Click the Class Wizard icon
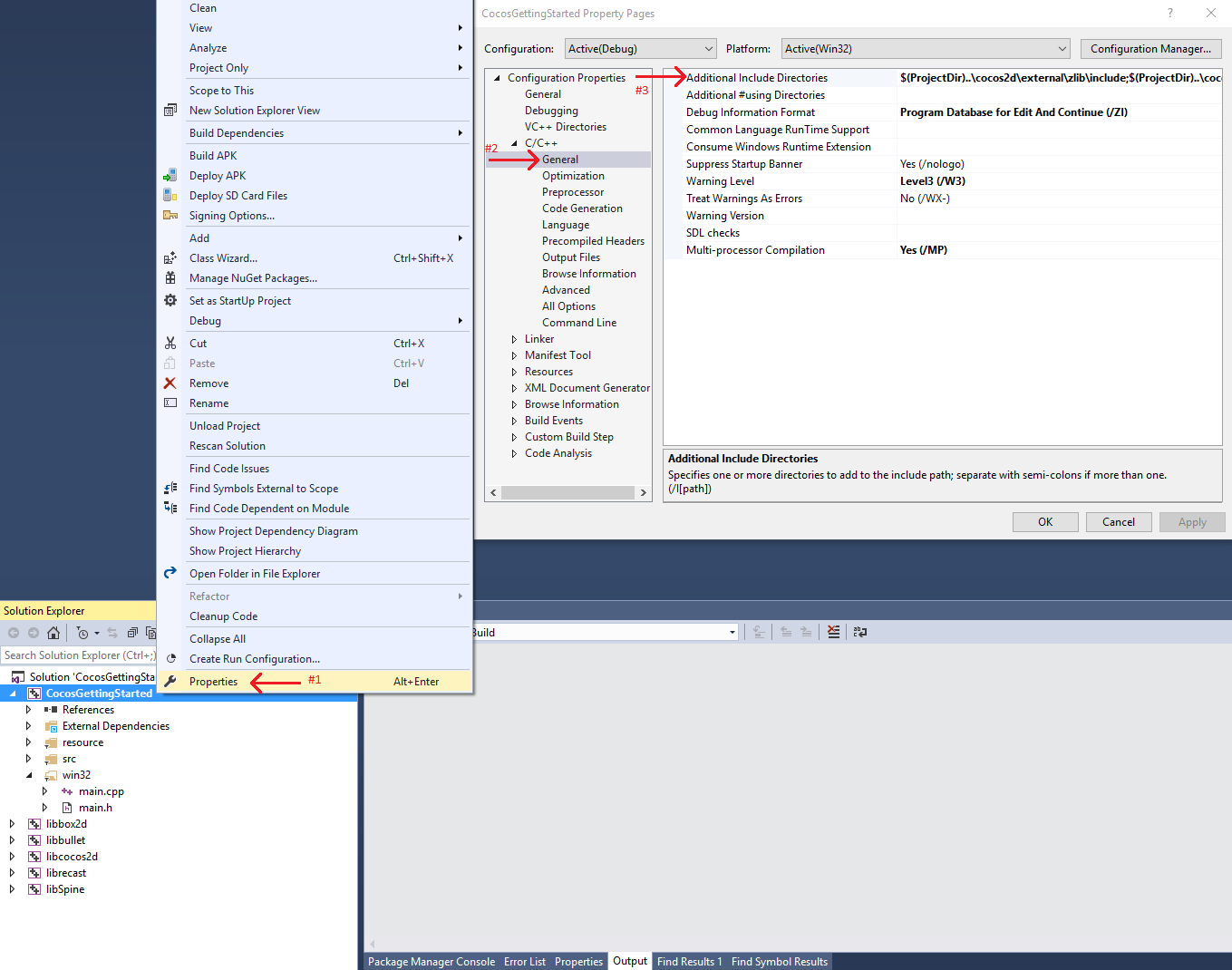The width and height of the screenshot is (1232, 970). click(x=170, y=258)
